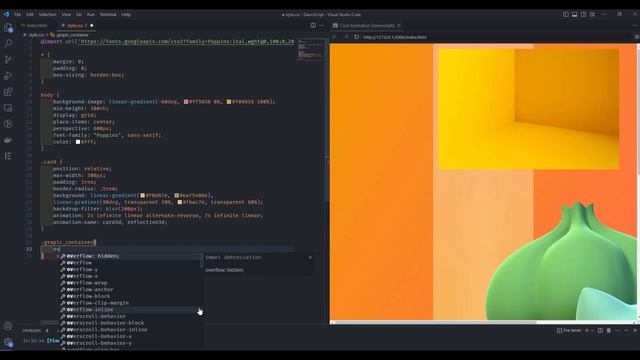
Task: Choose 'overflow-block' suggestion
Action: point(131,296)
